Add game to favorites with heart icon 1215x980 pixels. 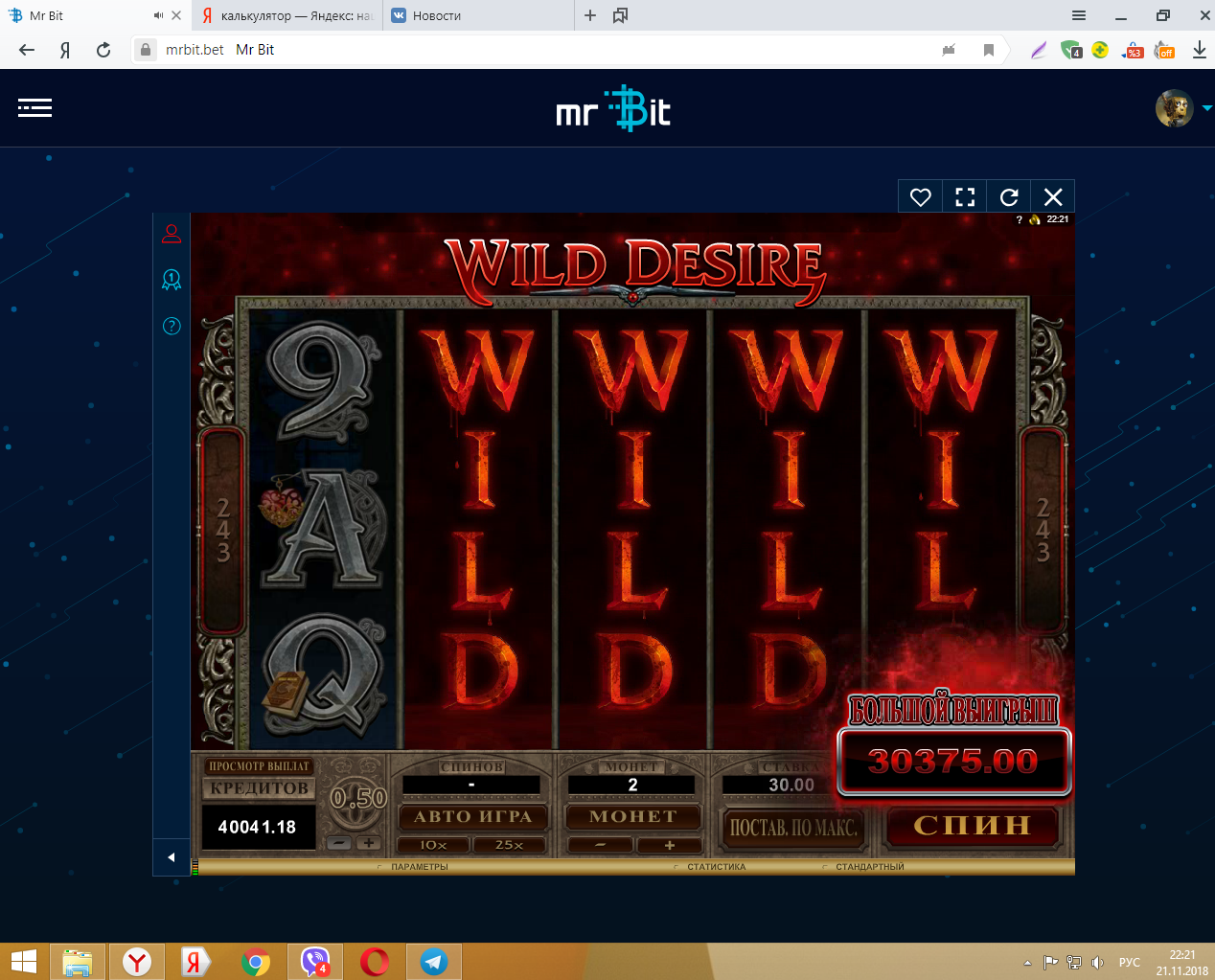[921, 196]
